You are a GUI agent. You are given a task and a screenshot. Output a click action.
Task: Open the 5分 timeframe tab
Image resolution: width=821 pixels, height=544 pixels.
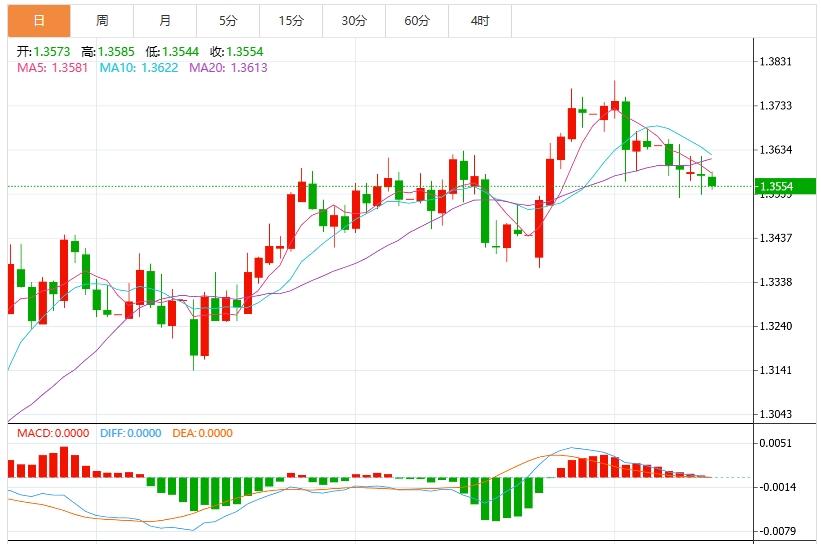pyautogui.click(x=228, y=21)
